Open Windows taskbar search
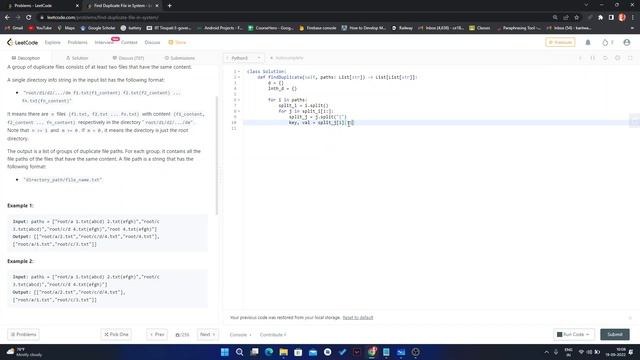Image resolution: width=640 pixels, height=360 pixels. [240, 352]
